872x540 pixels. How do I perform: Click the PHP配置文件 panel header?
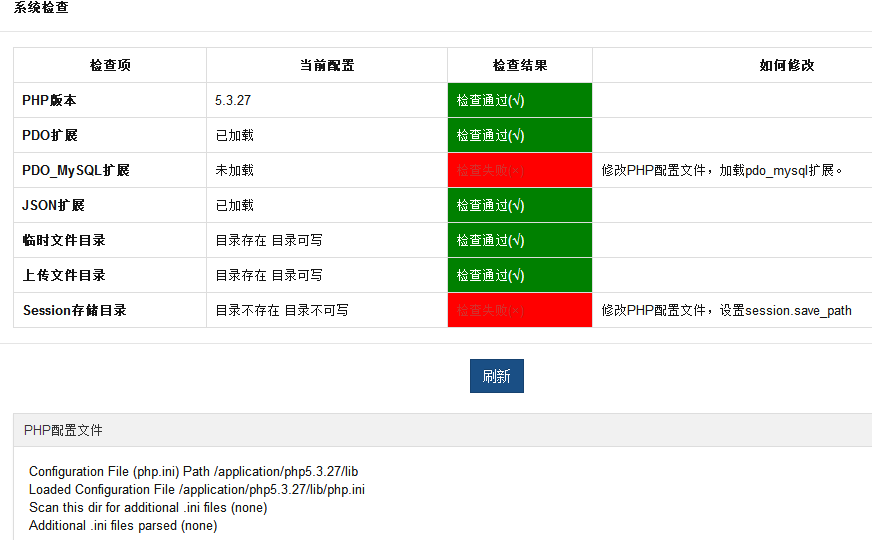(x=443, y=430)
